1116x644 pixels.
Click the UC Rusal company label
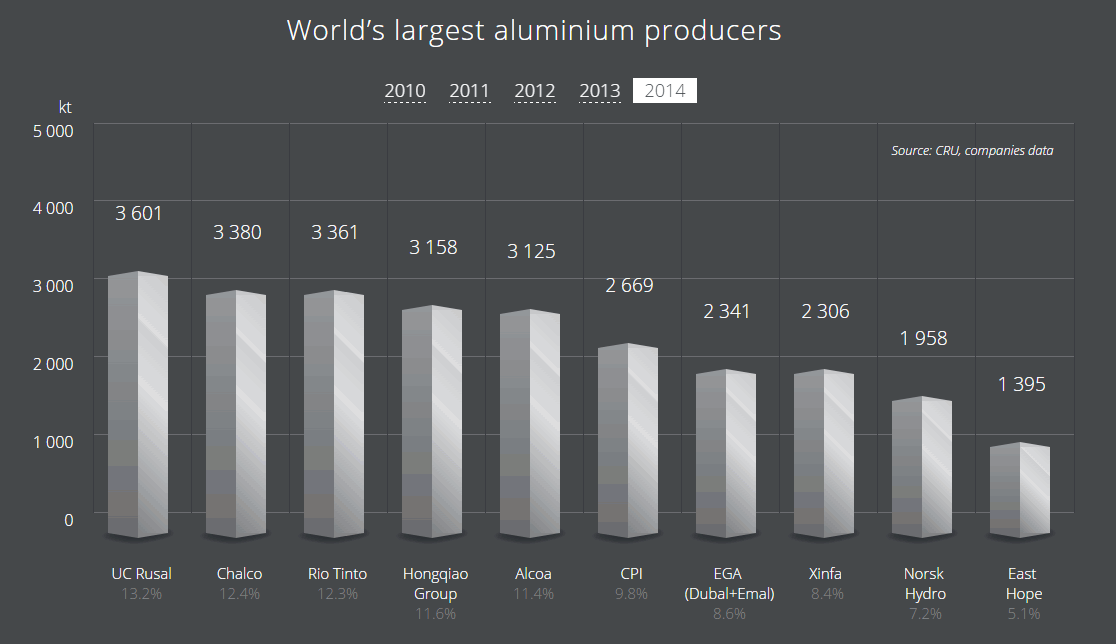click(141, 574)
